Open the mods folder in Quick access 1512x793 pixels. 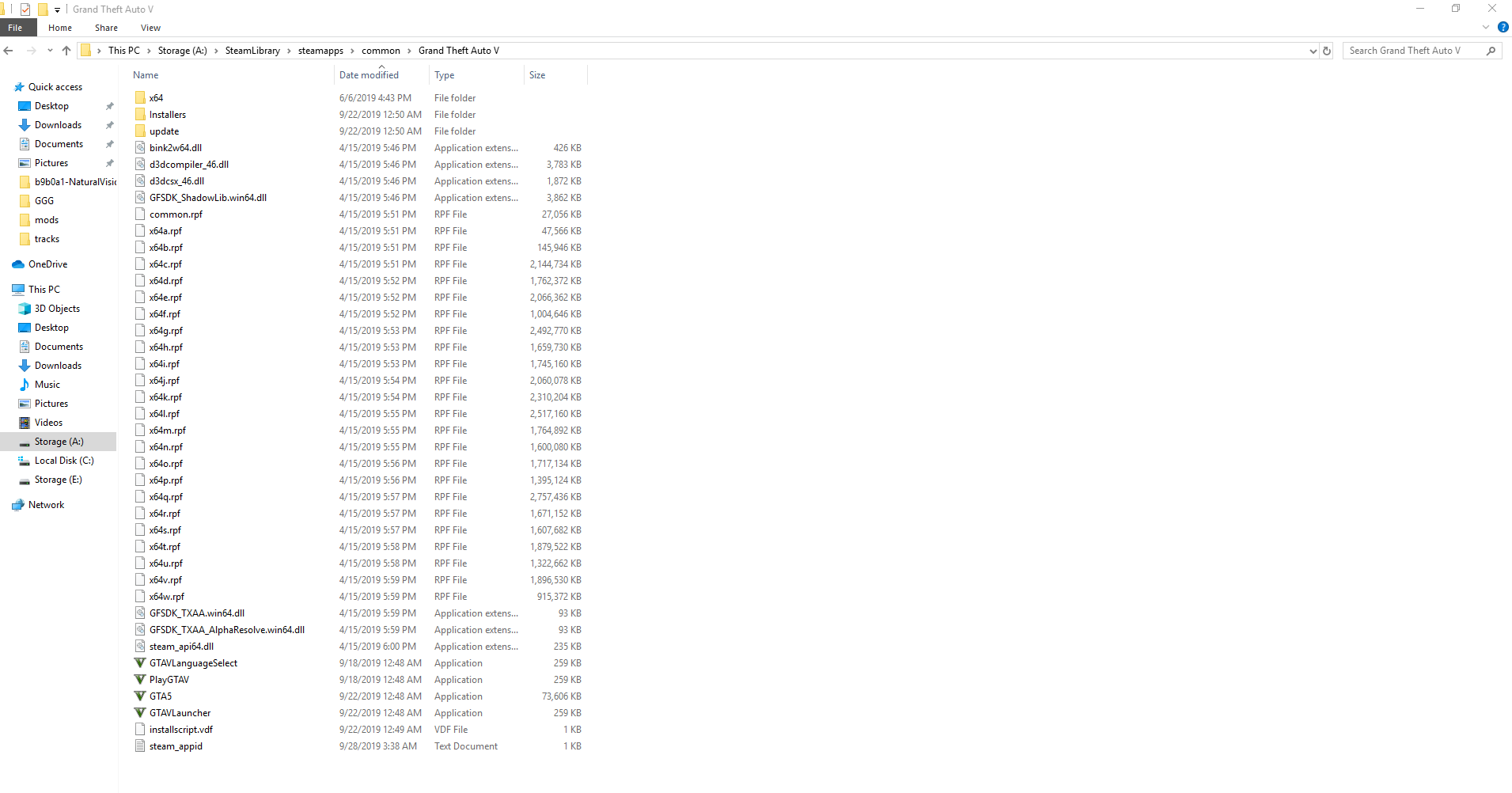pos(47,220)
